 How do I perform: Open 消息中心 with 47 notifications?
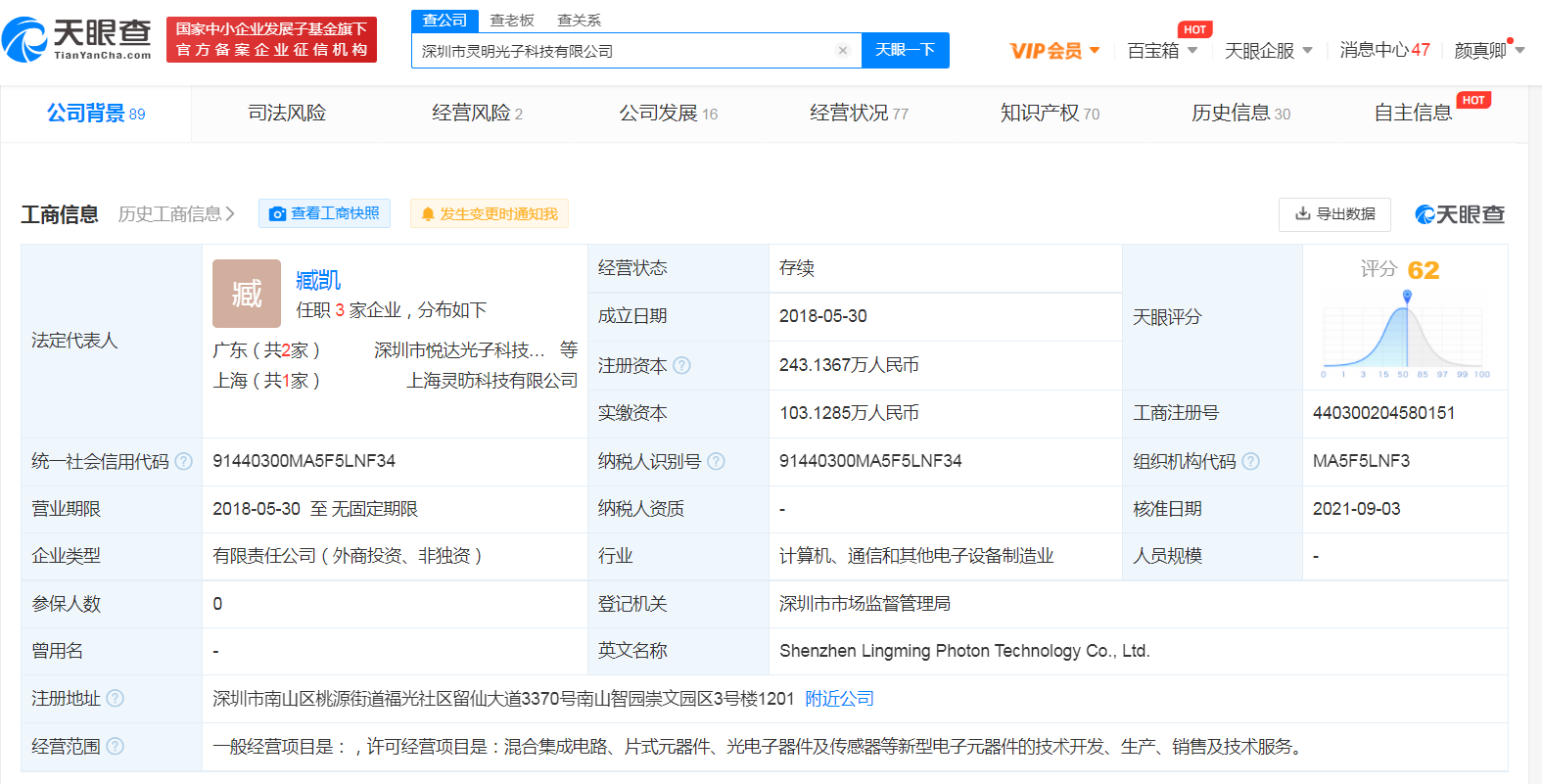point(1384,50)
